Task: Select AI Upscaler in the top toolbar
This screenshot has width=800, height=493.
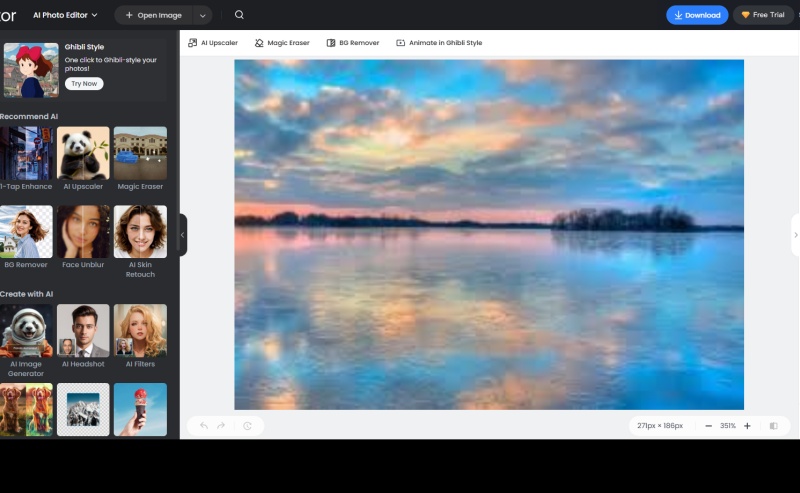Action: 214,43
